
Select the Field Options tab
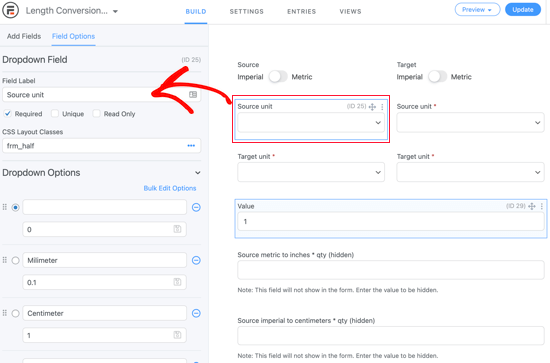(73, 36)
